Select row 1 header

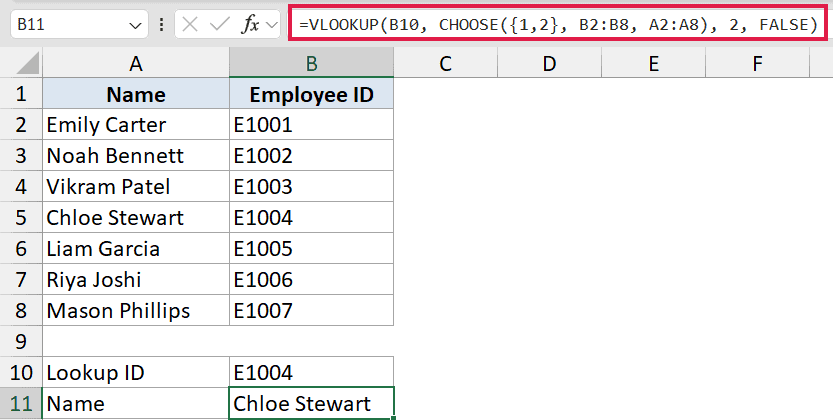point(21,94)
